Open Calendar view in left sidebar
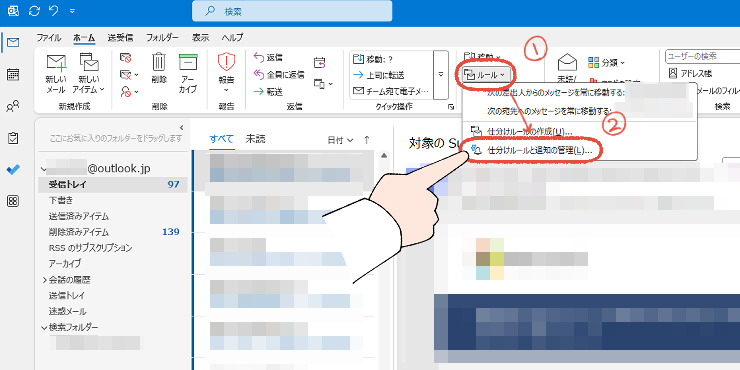The width and height of the screenshot is (740, 370). [x=13, y=75]
